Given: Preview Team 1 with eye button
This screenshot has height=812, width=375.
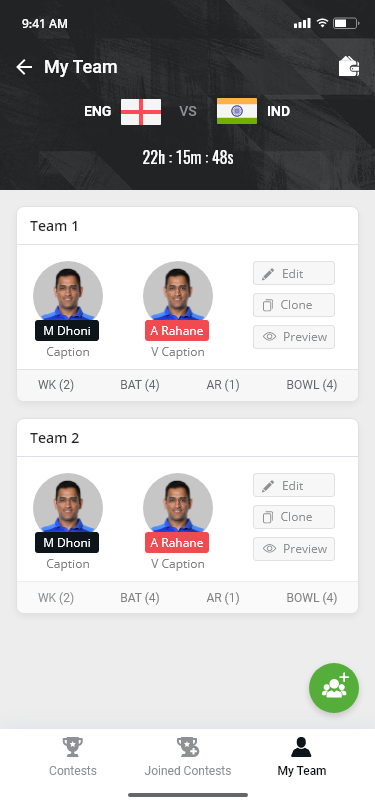Looking at the screenshot, I should coord(294,337).
